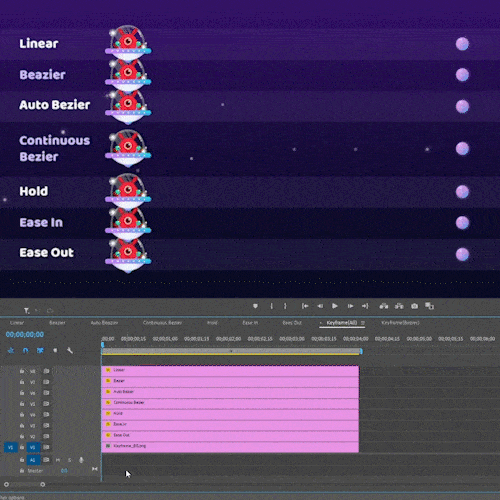Toggle the V8 track lock
The height and width of the screenshot is (500, 500).
[22, 371]
